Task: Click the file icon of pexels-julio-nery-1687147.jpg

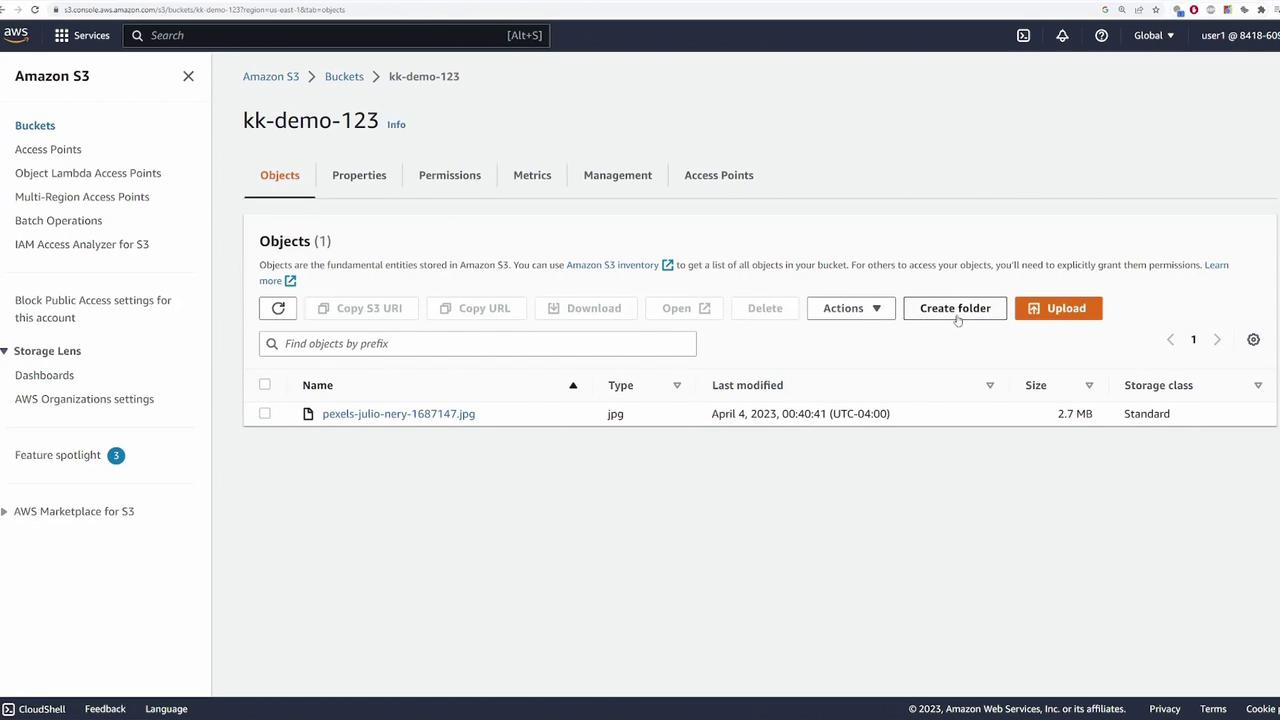Action: click(x=308, y=414)
